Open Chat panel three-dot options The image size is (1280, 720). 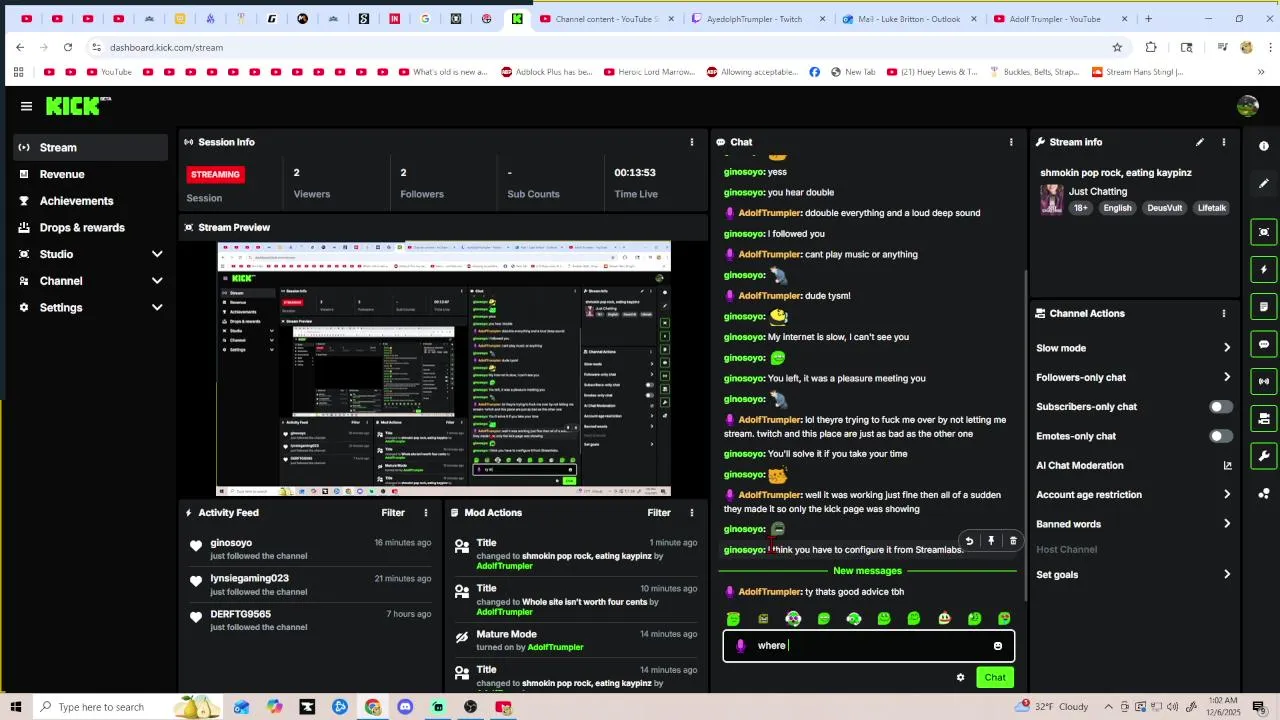pos(1011,142)
